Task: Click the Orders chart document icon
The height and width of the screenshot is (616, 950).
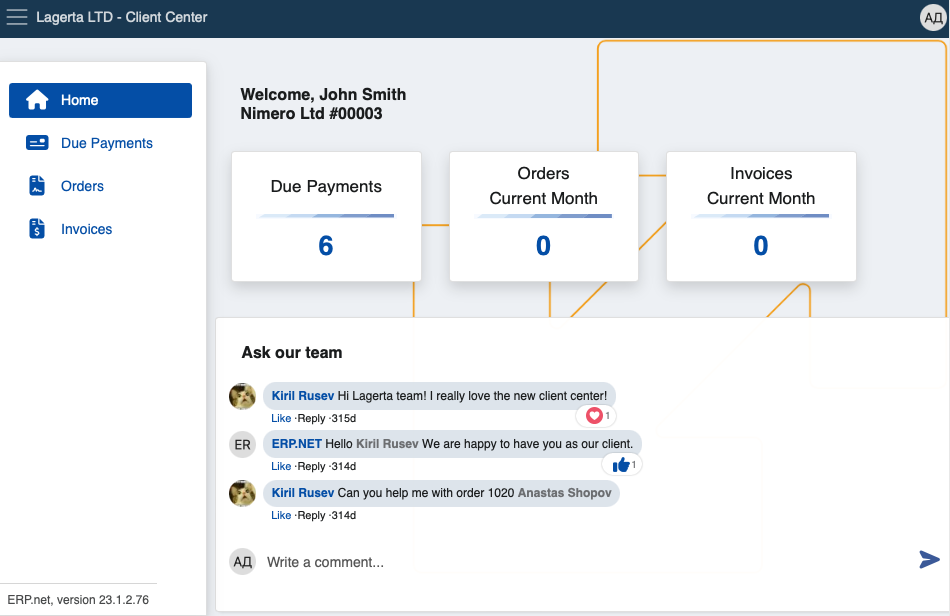Action: pyautogui.click(x=37, y=185)
